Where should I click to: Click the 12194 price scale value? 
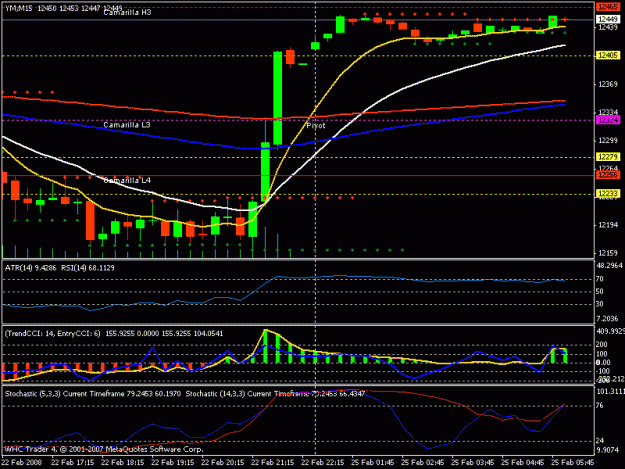pos(607,225)
